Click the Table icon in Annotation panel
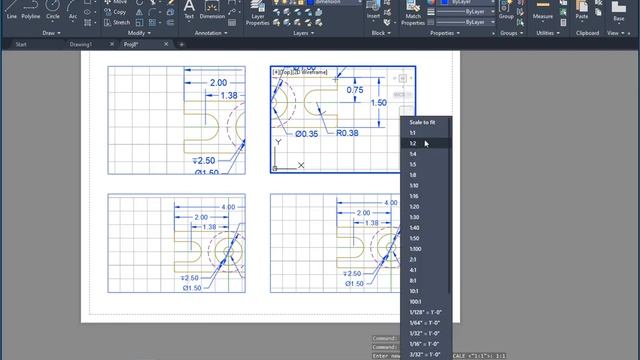The height and width of the screenshot is (360, 640). click(232, 23)
